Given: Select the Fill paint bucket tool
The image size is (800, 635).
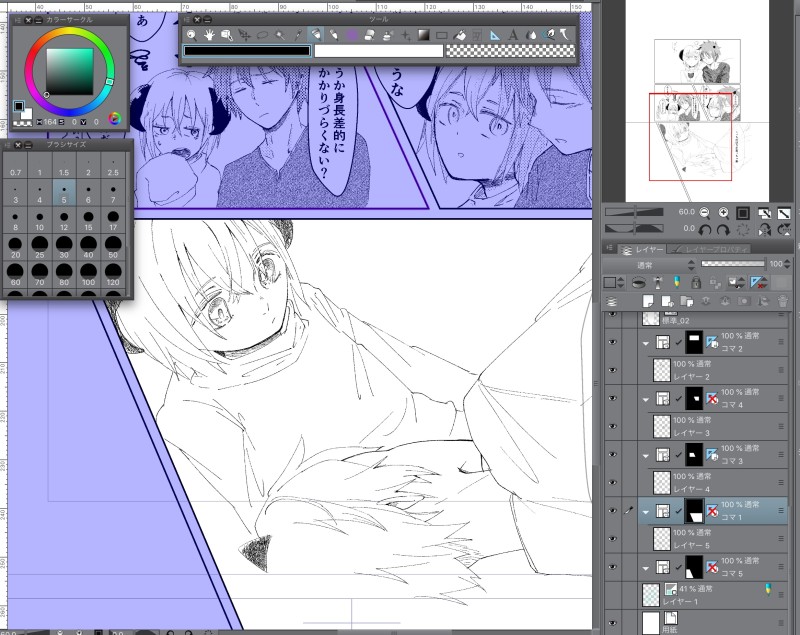Looking at the screenshot, I should coord(460,35).
